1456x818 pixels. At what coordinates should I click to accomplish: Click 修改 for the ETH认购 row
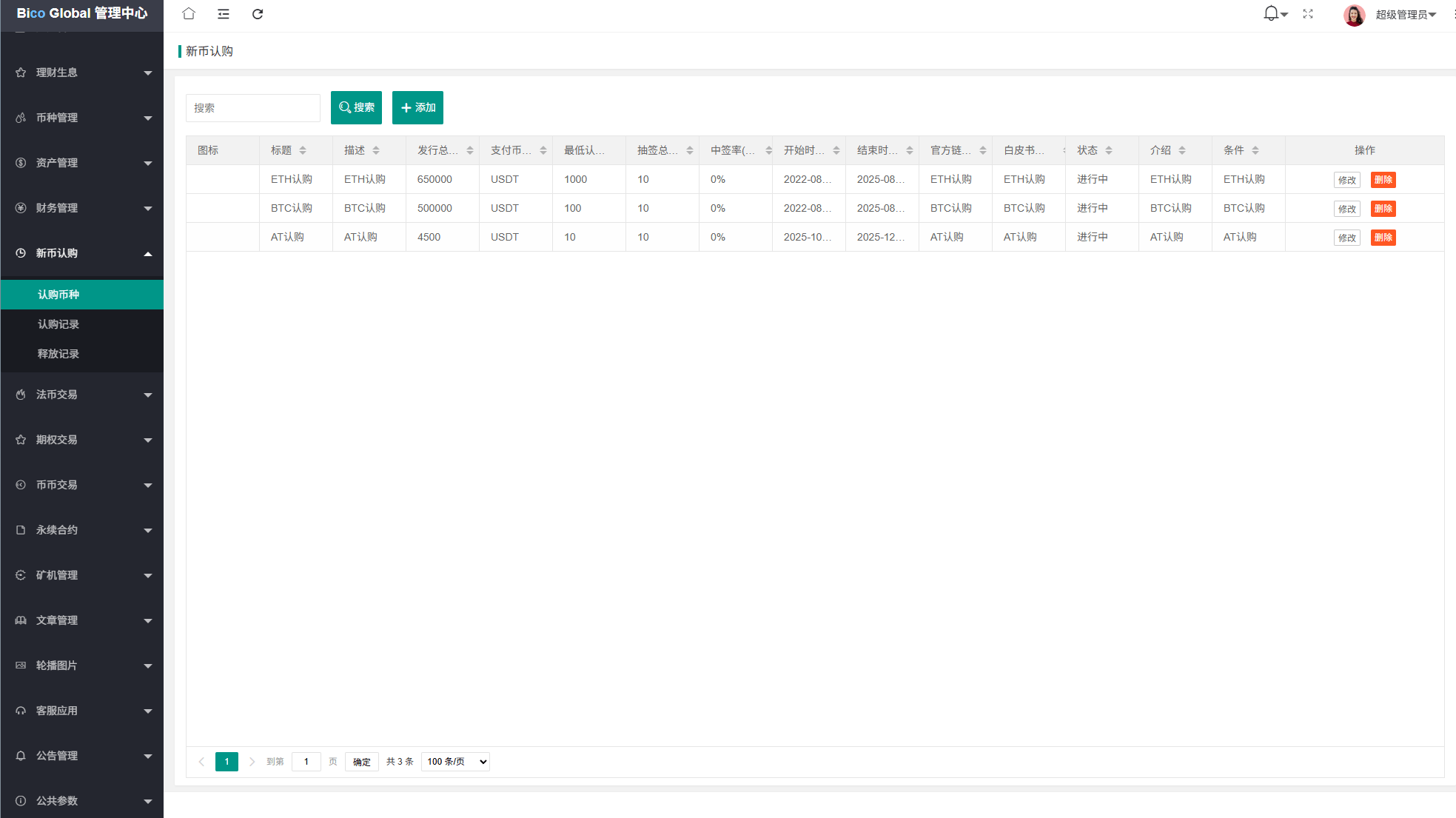click(x=1346, y=180)
